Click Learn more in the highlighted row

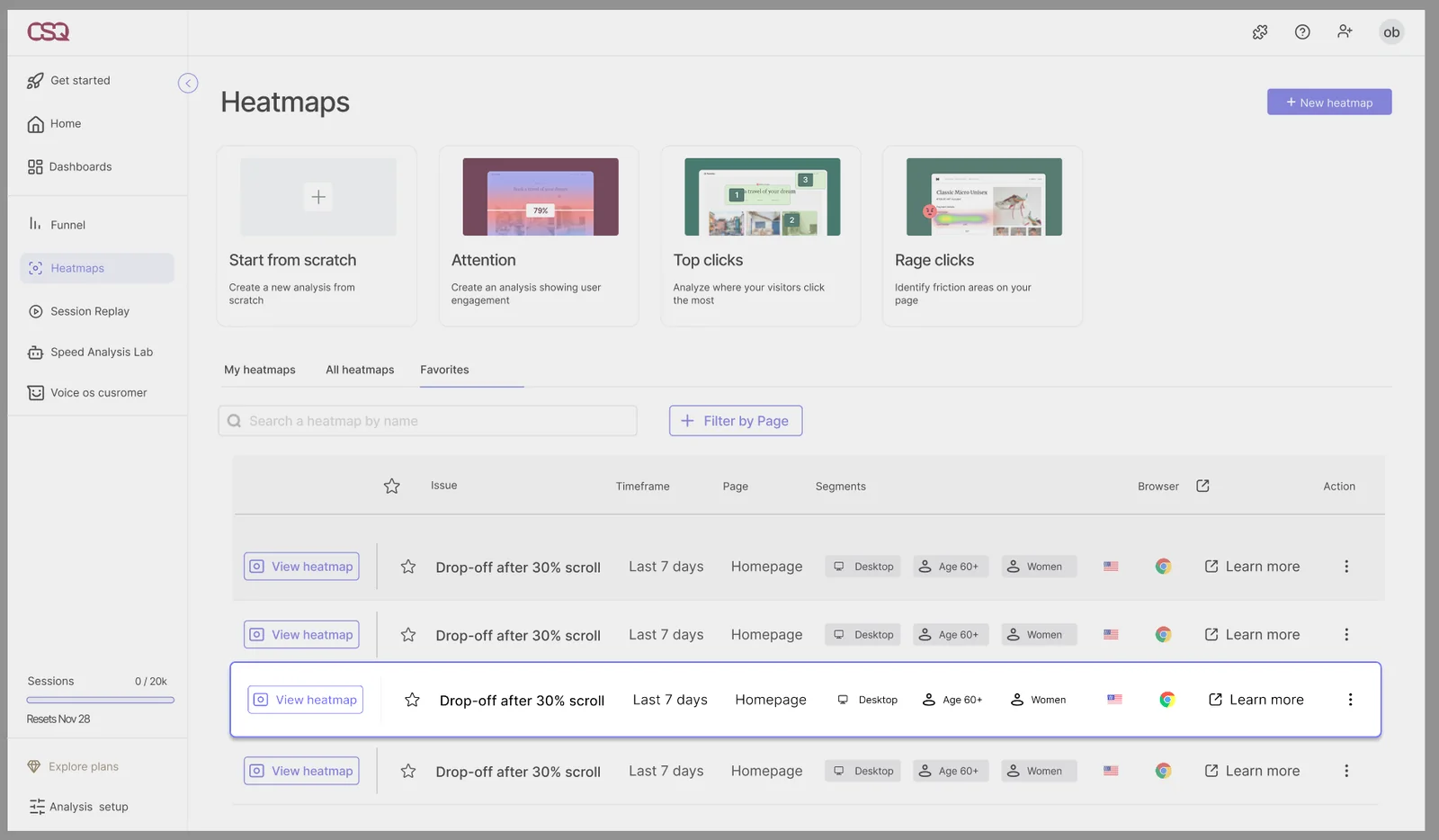1256,700
